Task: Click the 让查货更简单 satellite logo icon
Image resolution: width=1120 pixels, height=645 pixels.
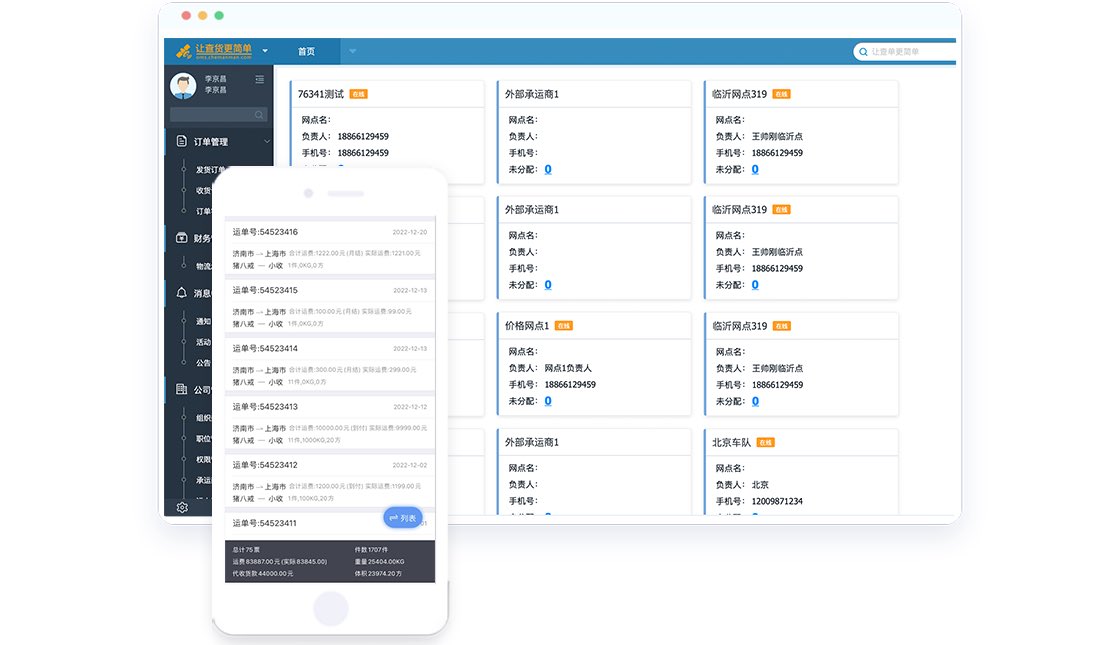Action: click(x=184, y=51)
